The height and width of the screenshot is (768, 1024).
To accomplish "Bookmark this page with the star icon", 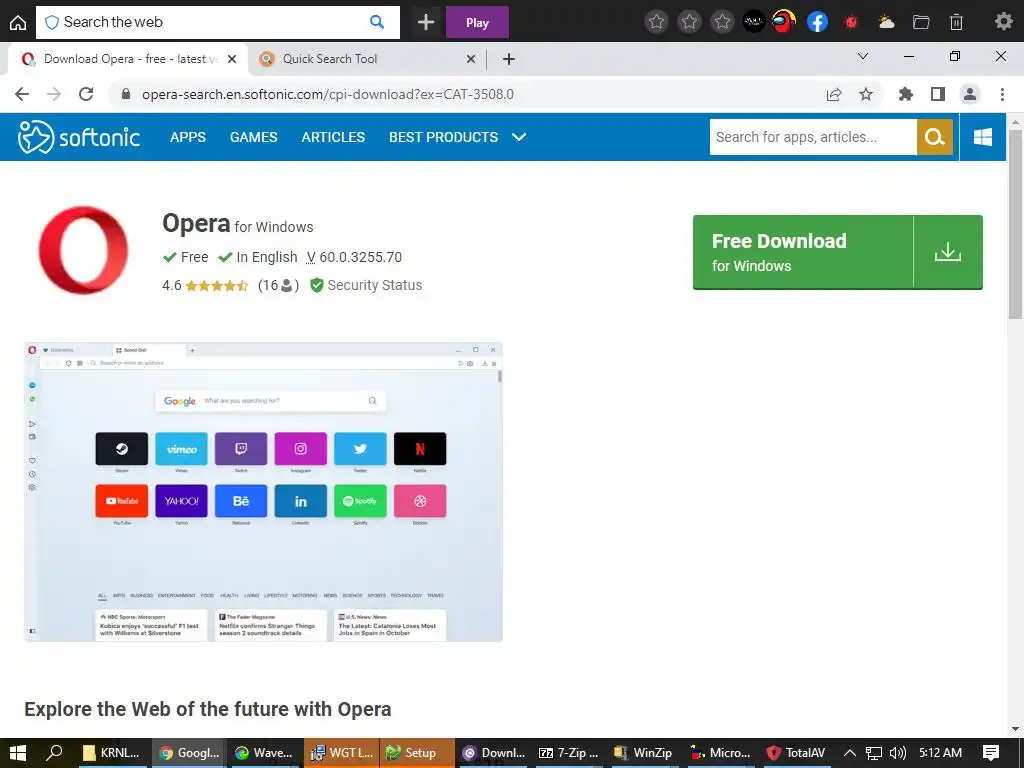I will coord(866,94).
